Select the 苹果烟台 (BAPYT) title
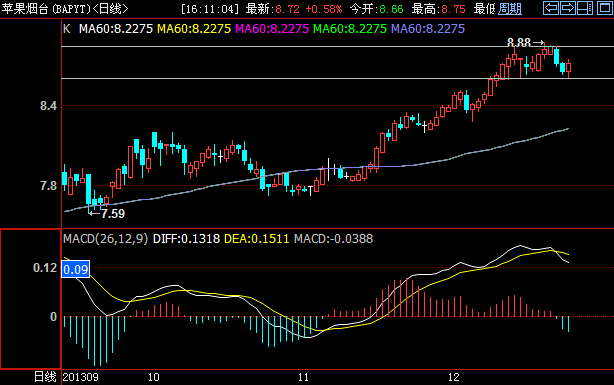This screenshot has width=614, height=385. pyautogui.click(x=45, y=9)
